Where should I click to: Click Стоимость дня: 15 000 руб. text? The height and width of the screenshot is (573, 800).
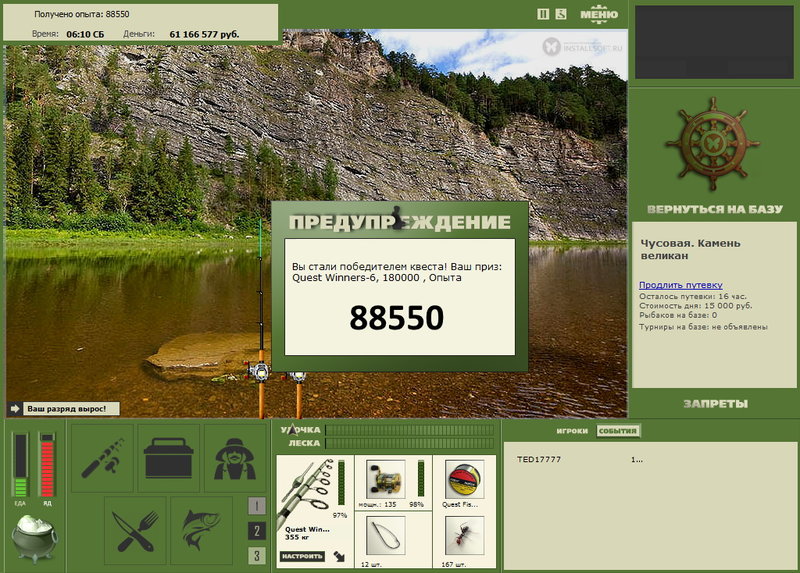coord(695,306)
